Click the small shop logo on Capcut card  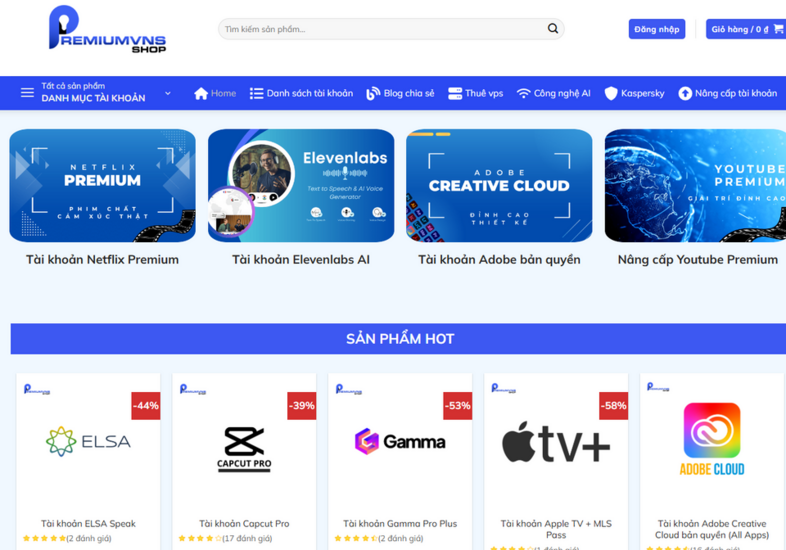tap(192, 389)
